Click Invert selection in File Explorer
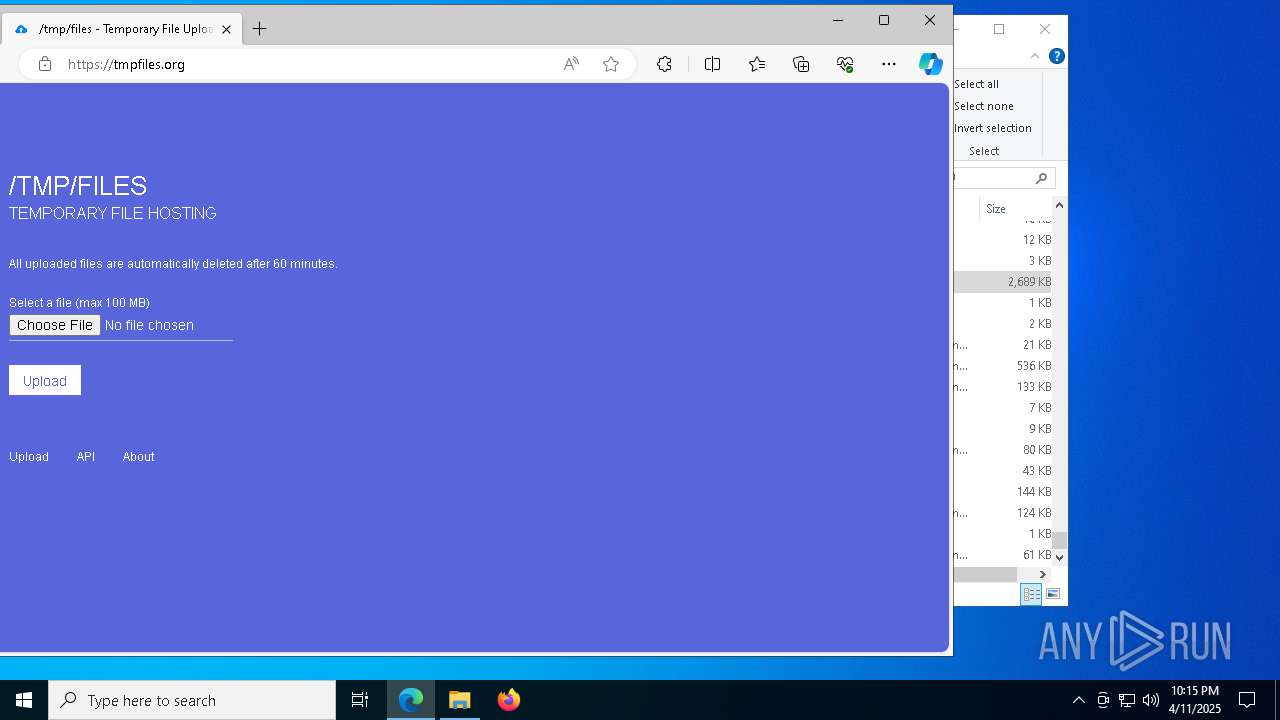The height and width of the screenshot is (720, 1280). pyautogui.click(x=993, y=128)
